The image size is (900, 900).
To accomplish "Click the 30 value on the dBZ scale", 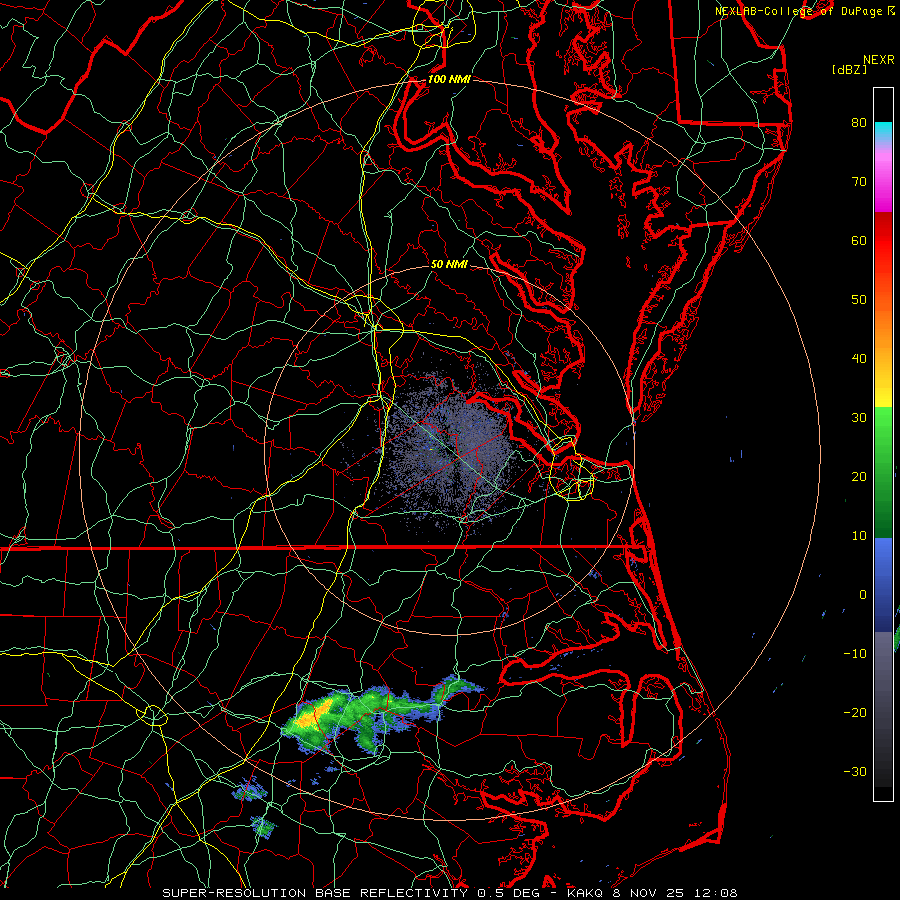I will click(859, 417).
